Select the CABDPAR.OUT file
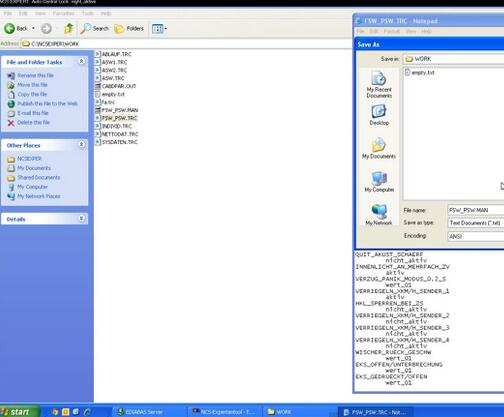The width and height of the screenshot is (504, 417). pyautogui.click(x=116, y=86)
